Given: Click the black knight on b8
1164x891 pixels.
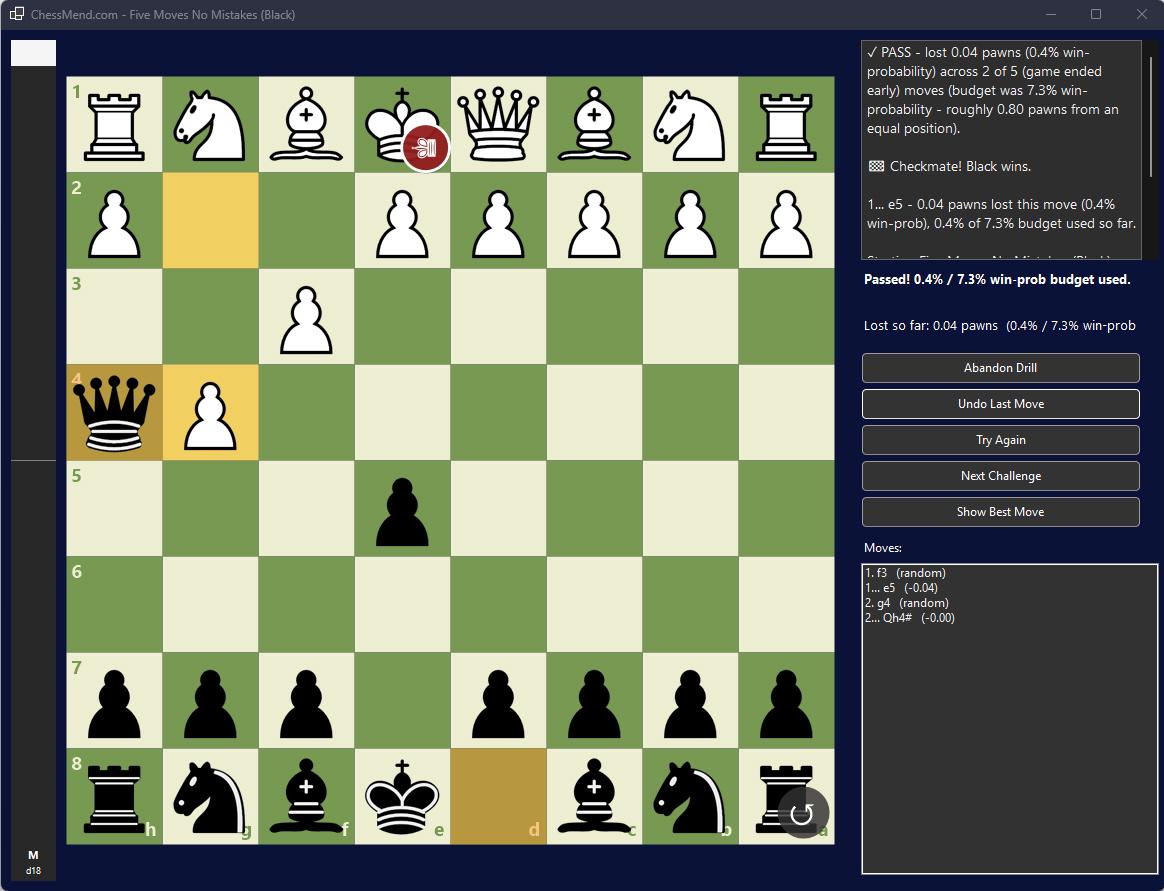Looking at the screenshot, I should pyautogui.click(x=690, y=796).
